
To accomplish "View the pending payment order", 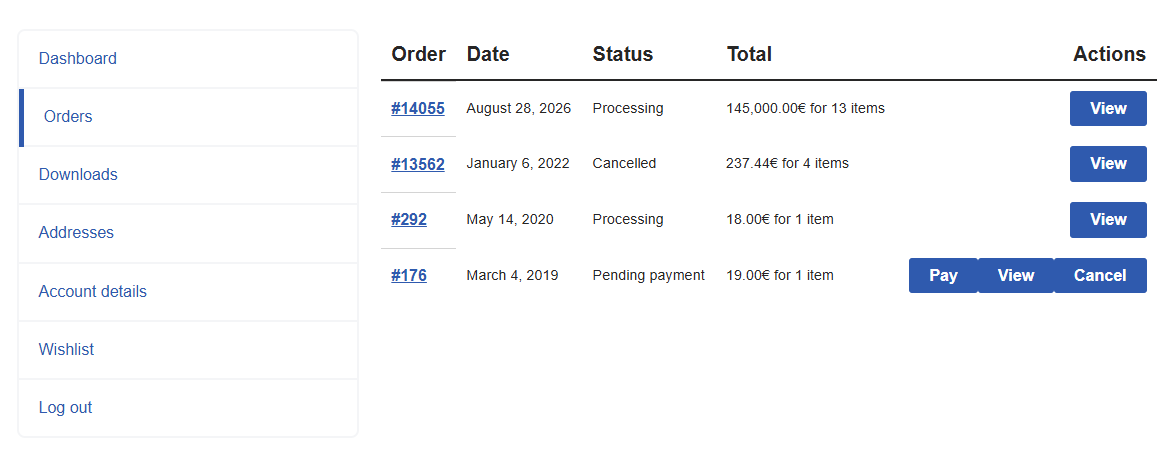I will [1016, 276].
